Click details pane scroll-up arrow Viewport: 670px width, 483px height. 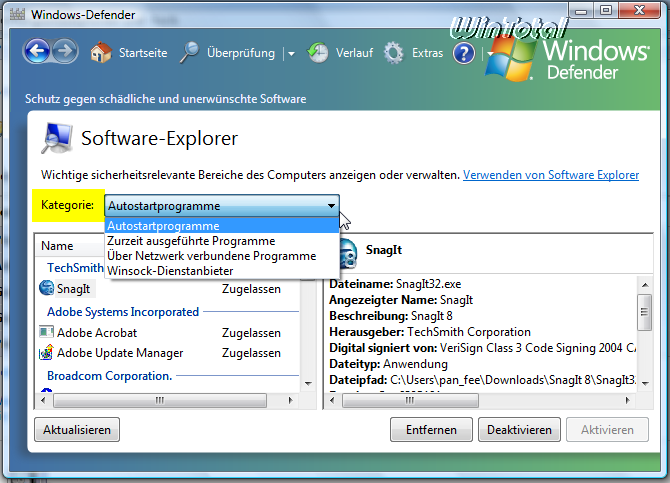point(645,285)
